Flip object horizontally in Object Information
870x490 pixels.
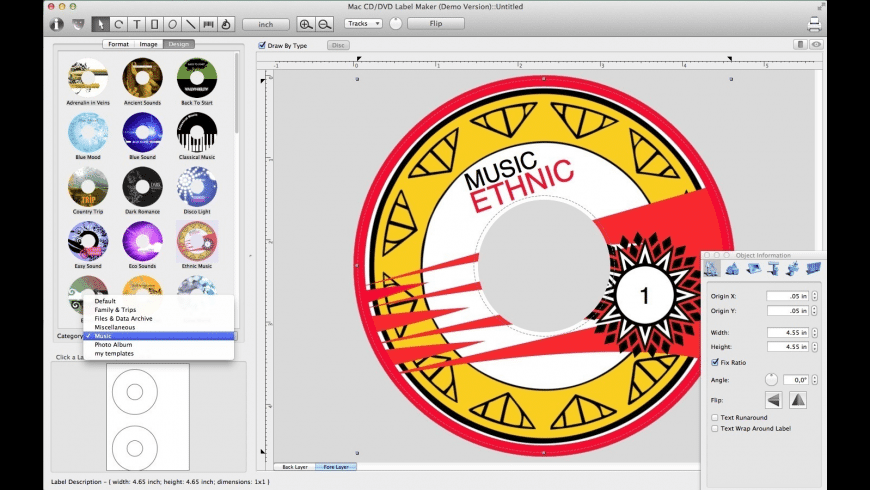pyautogui.click(x=774, y=399)
